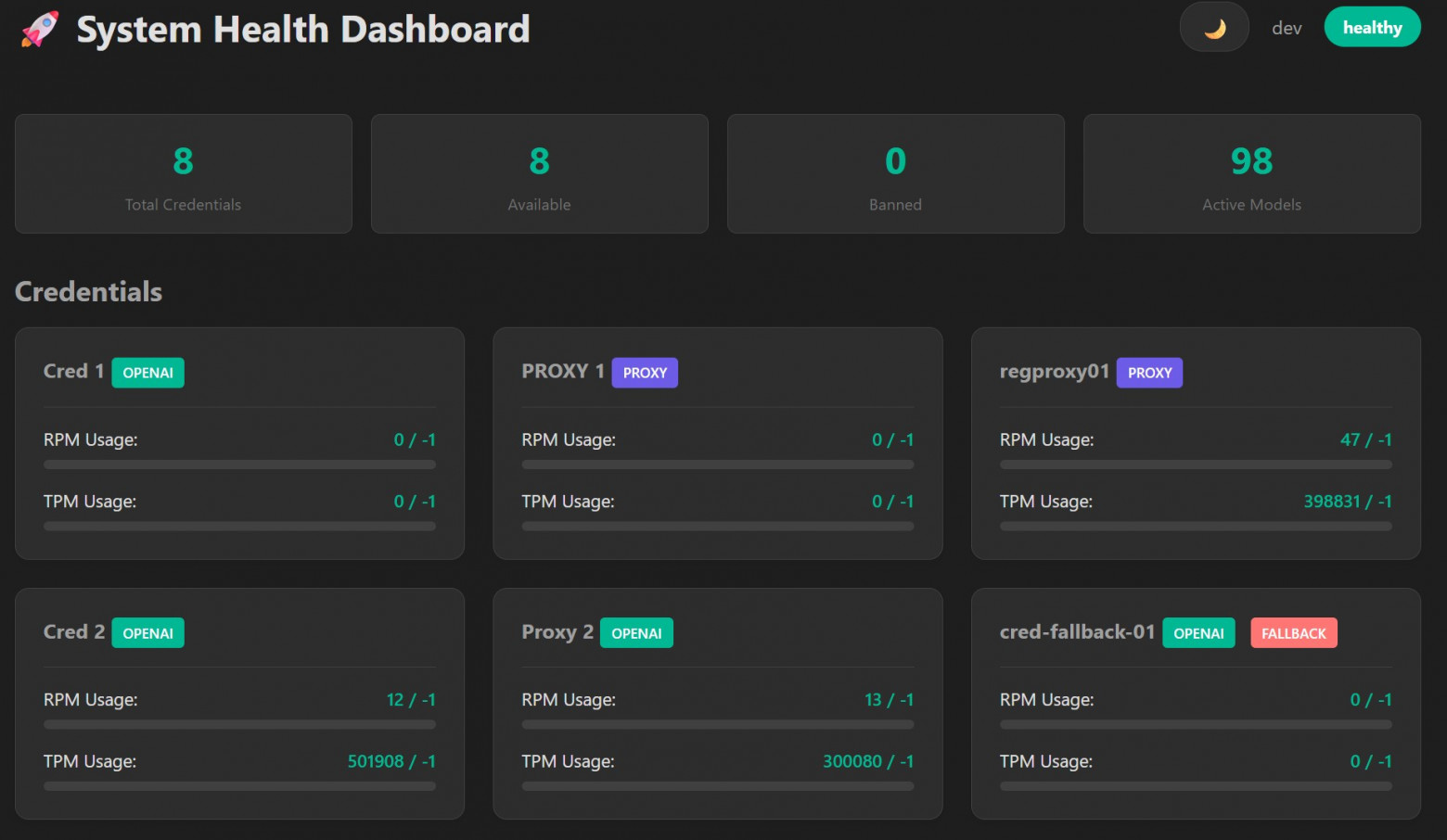The width and height of the screenshot is (1447, 840).
Task: Select the Available credentials stat card
Action: click(539, 174)
